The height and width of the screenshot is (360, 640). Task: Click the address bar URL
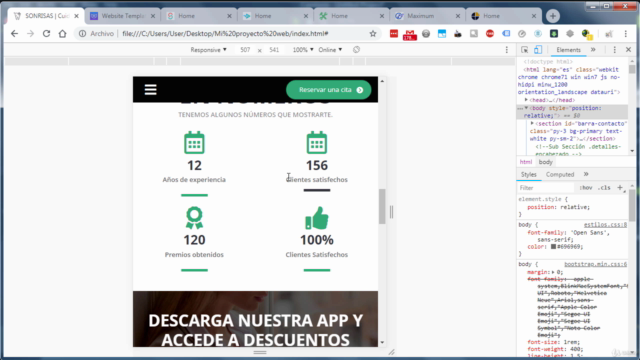click(225, 33)
